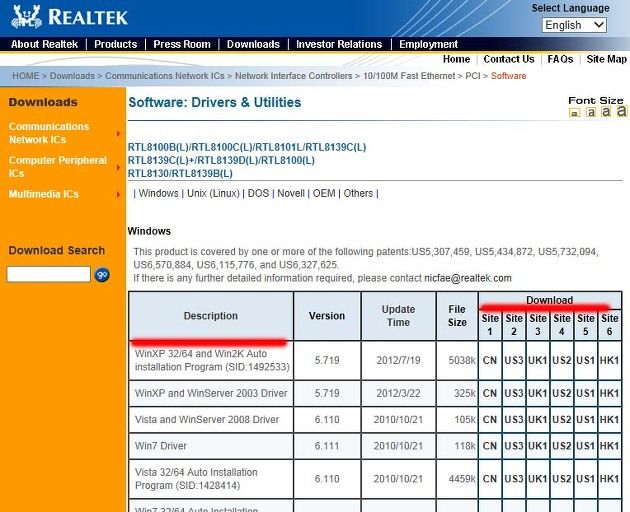
Task: Download Vista 32/64 Auto Installation from UK1
Action: click(538, 479)
